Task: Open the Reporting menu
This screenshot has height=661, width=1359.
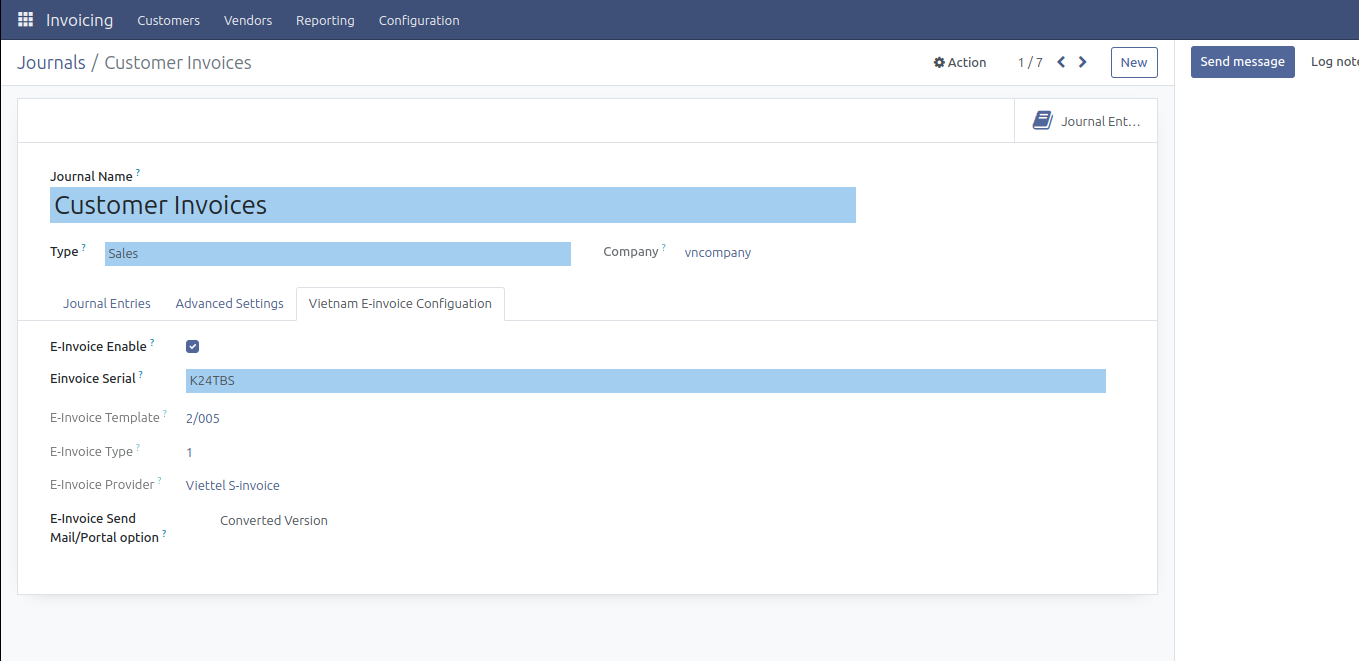Action: pos(325,20)
